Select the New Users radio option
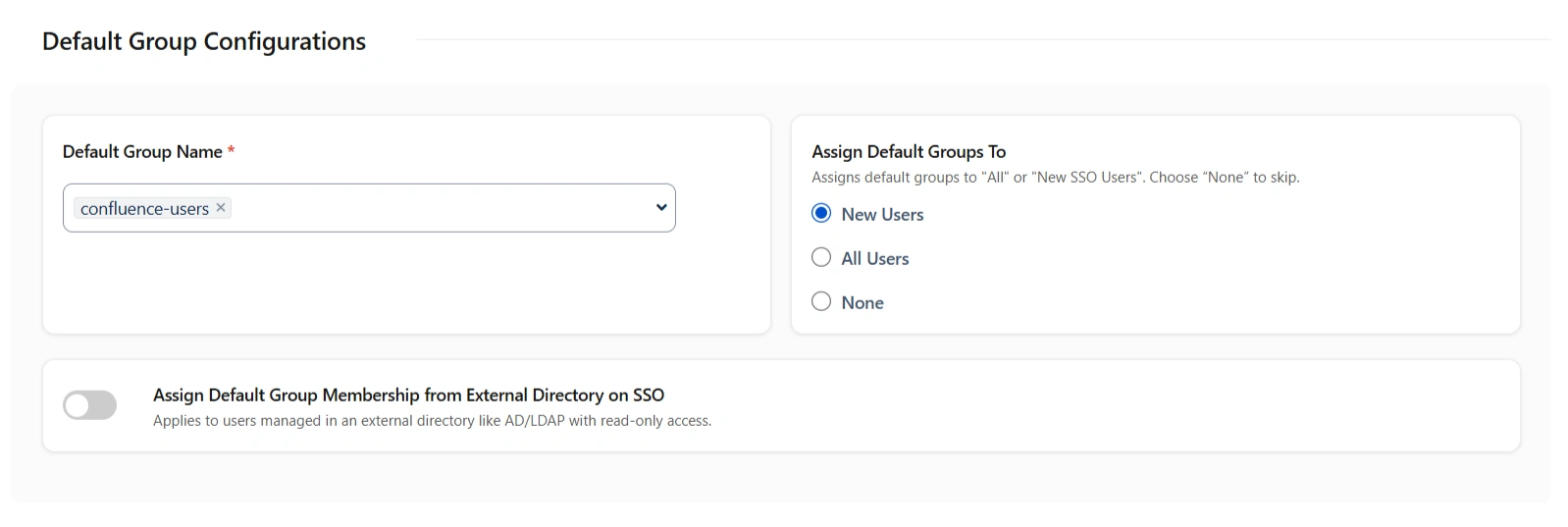Image resolution: width=1568 pixels, height=527 pixels. click(821, 214)
